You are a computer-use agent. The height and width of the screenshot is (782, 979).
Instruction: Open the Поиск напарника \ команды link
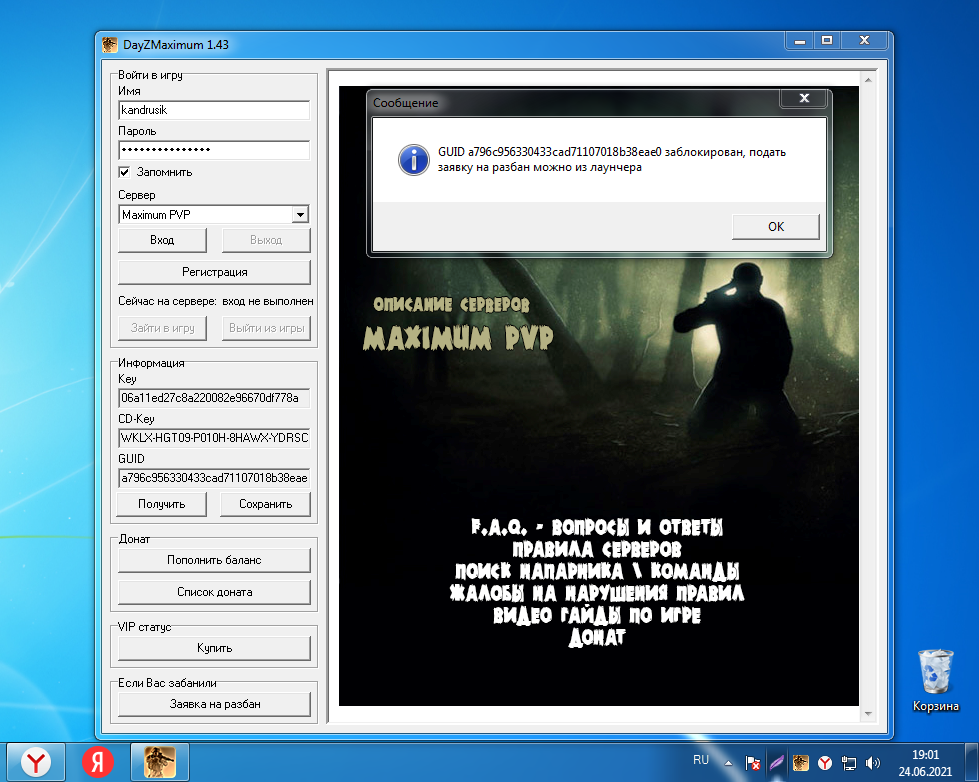597,571
